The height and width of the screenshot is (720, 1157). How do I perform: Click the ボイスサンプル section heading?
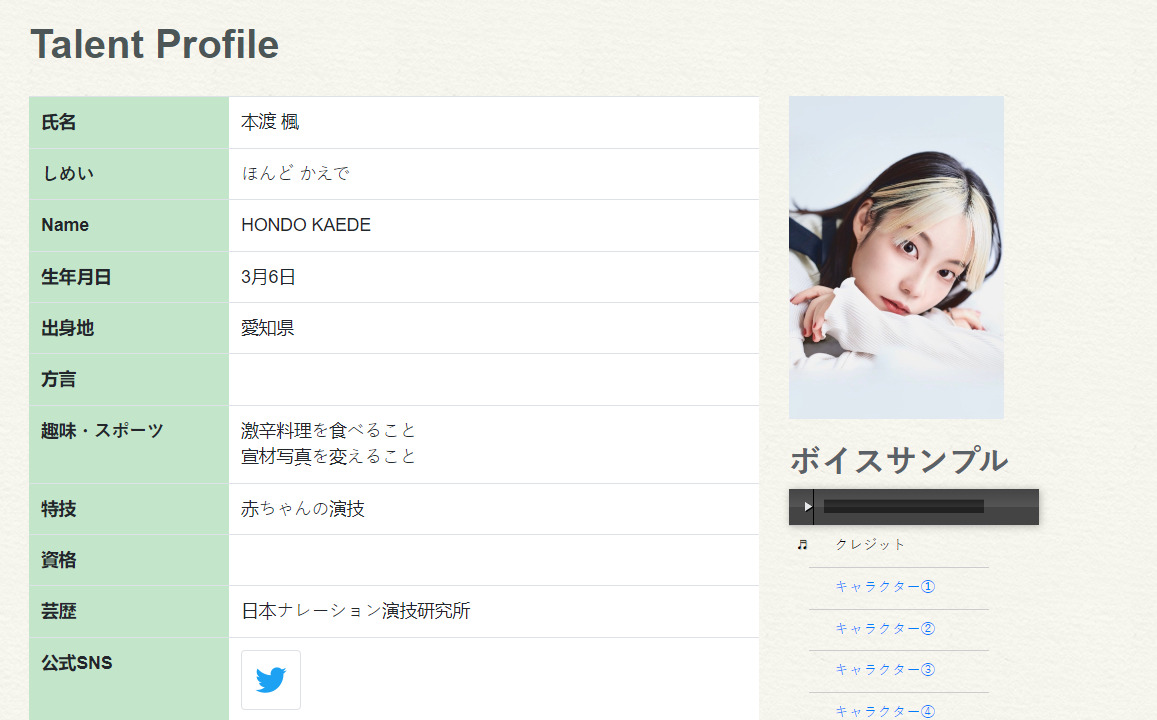click(x=898, y=461)
